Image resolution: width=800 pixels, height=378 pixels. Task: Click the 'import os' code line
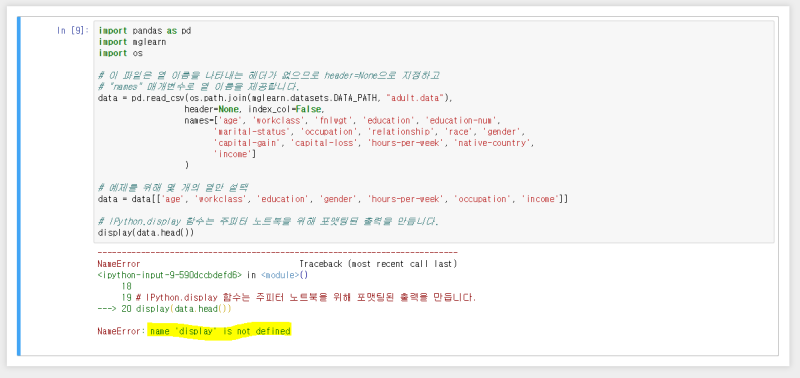coord(120,53)
